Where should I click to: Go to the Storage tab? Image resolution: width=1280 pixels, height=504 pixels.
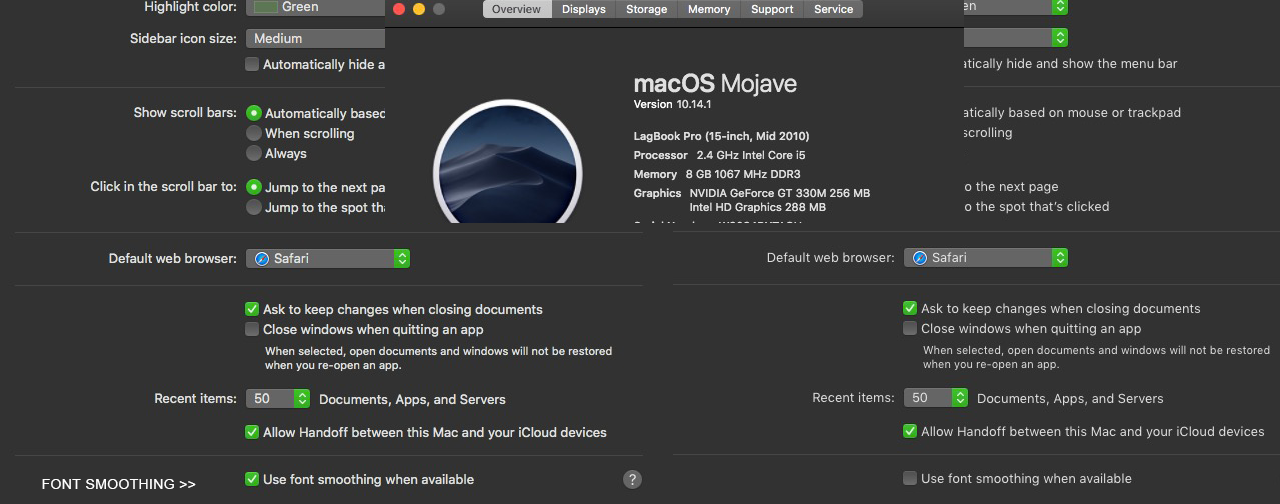point(647,9)
